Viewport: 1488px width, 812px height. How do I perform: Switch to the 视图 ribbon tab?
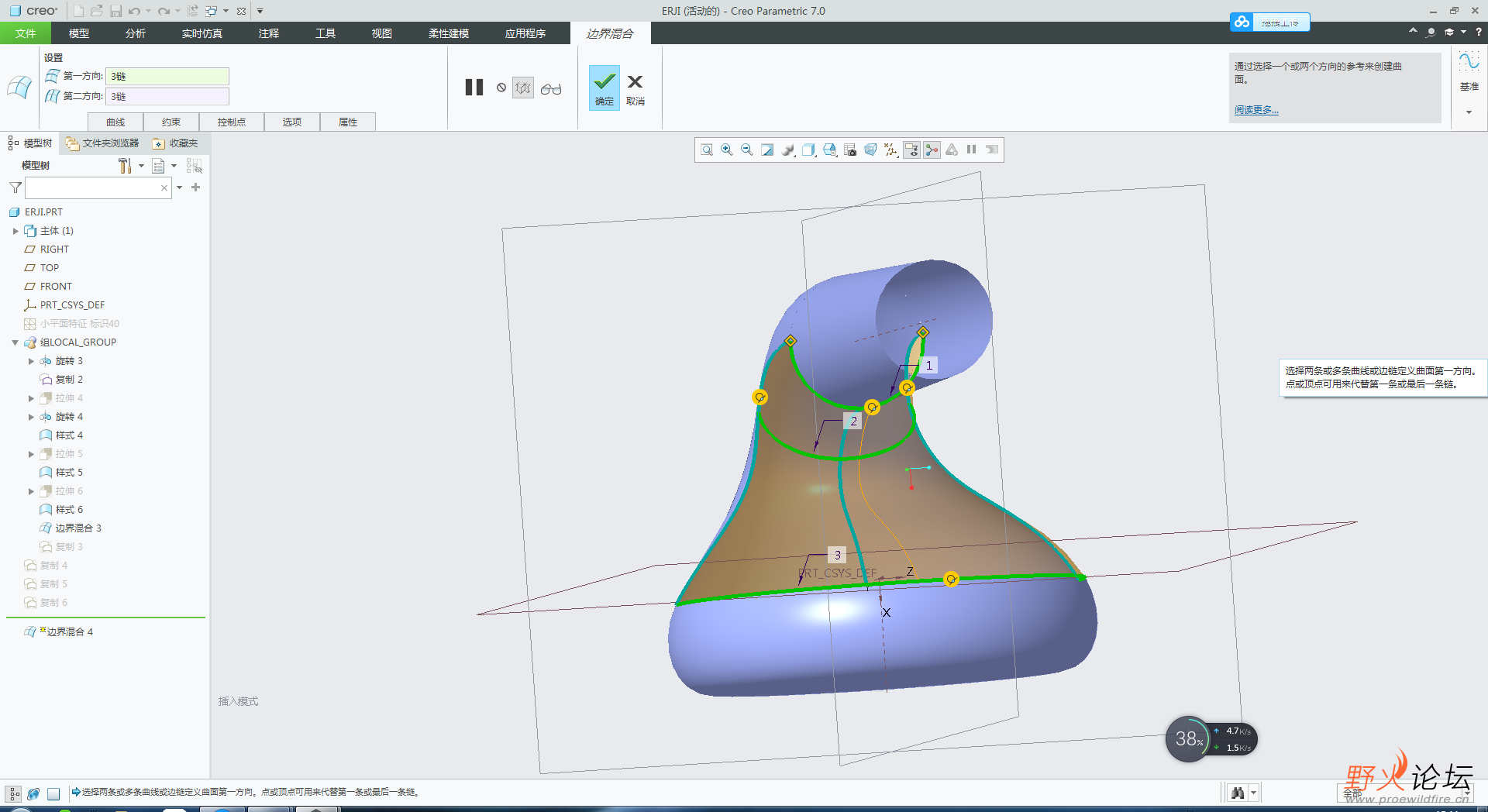[382, 33]
